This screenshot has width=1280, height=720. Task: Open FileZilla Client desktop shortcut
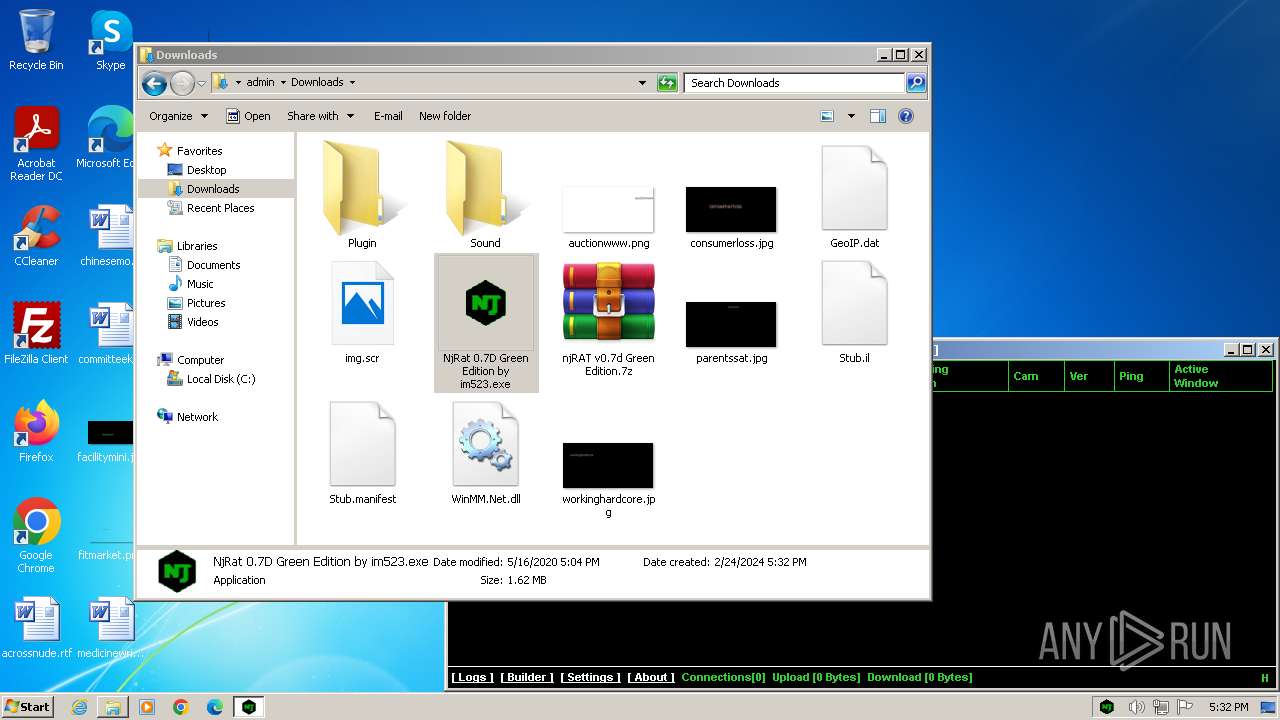36,333
